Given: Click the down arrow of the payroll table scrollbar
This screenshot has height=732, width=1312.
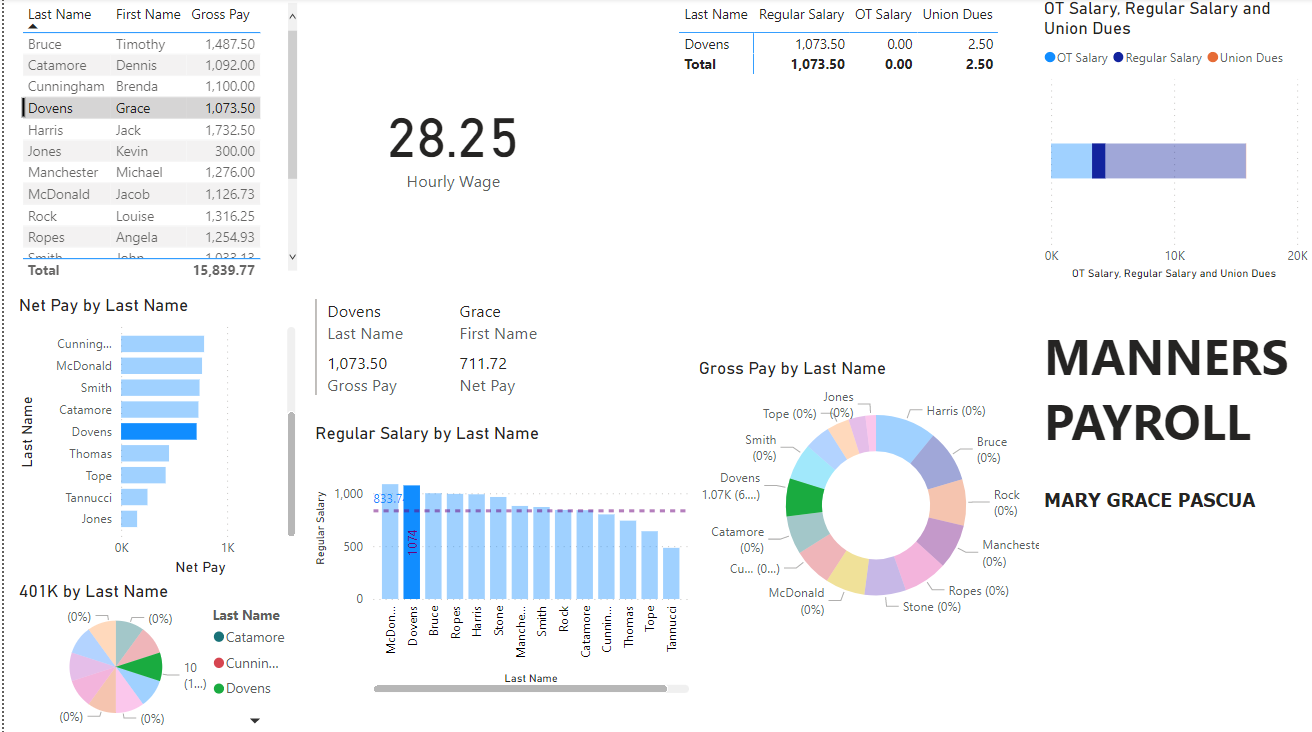Looking at the screenshot, I should click(292, 257).
